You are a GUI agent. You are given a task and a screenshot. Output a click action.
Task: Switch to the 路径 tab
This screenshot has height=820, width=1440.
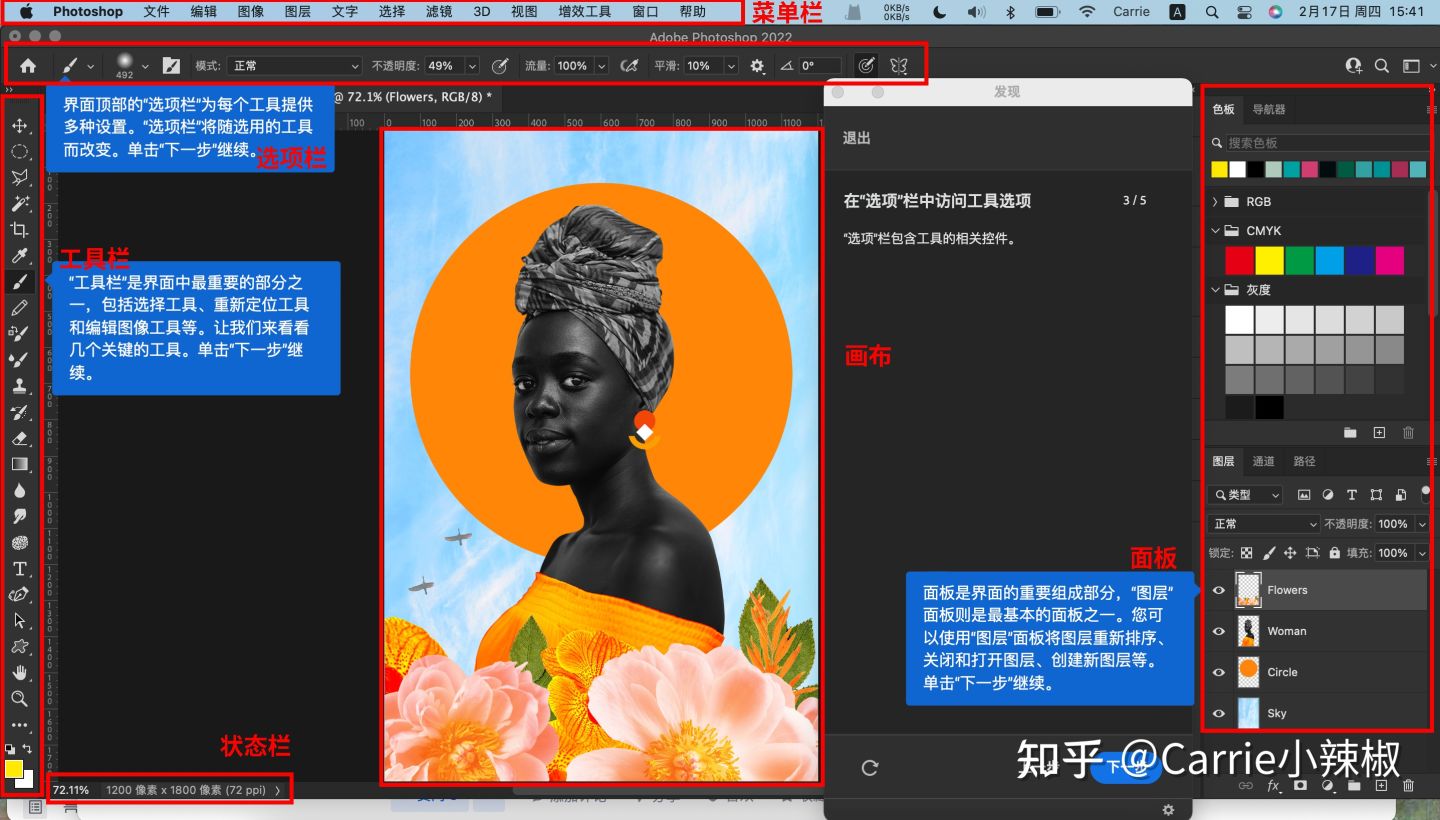pyautogui.click(x=1304, y=461)
